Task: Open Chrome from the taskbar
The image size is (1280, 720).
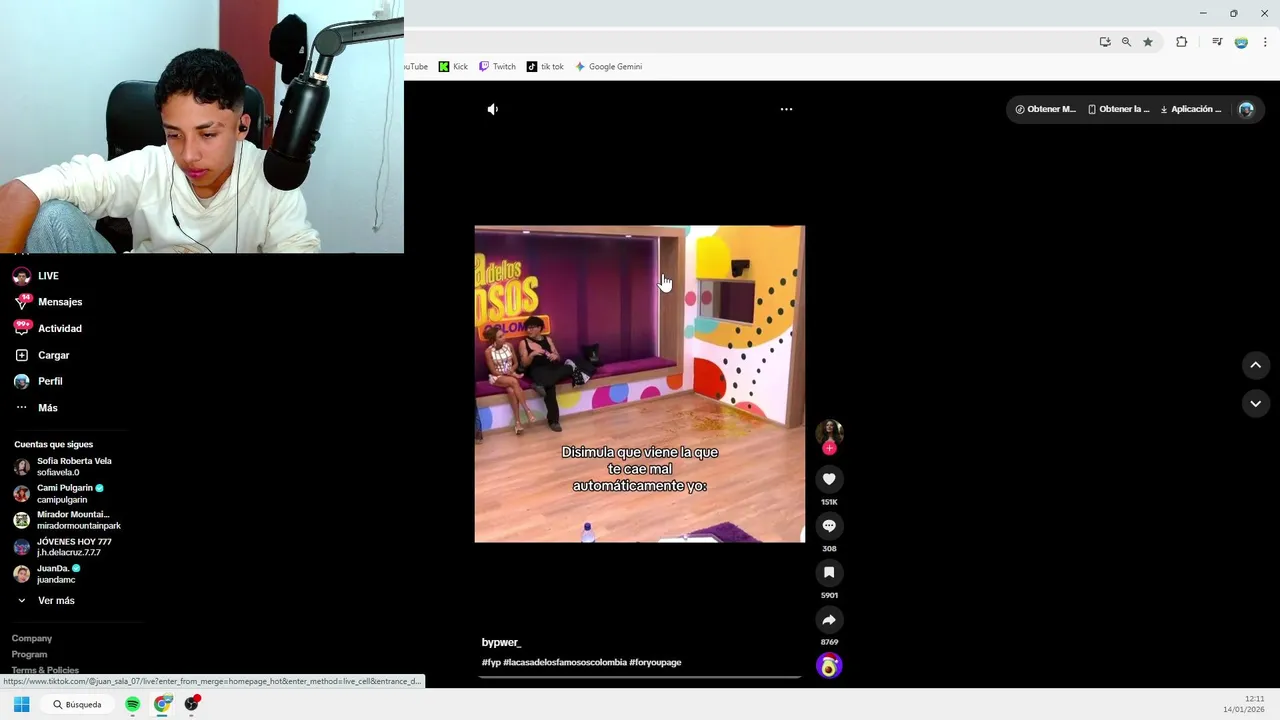Action: (x=162, y=704)
